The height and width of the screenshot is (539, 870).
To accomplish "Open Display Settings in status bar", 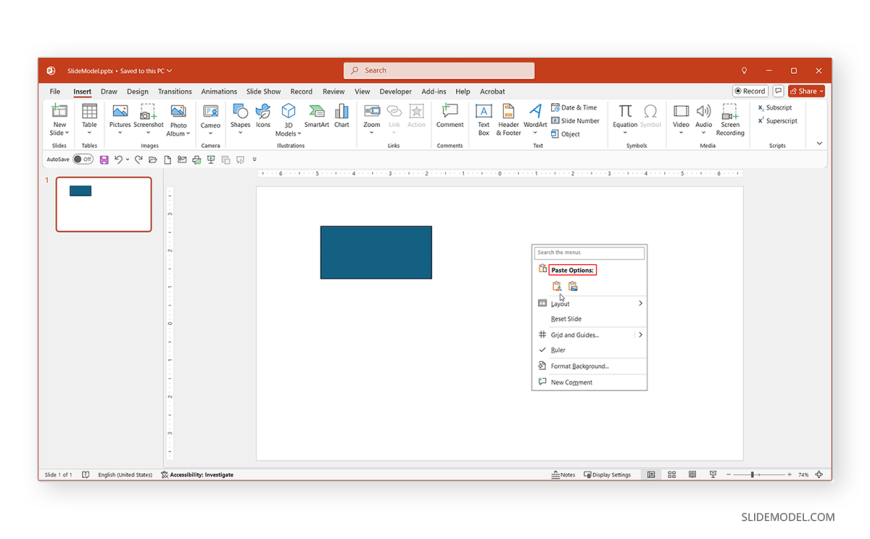I will [x=607, y=475].
